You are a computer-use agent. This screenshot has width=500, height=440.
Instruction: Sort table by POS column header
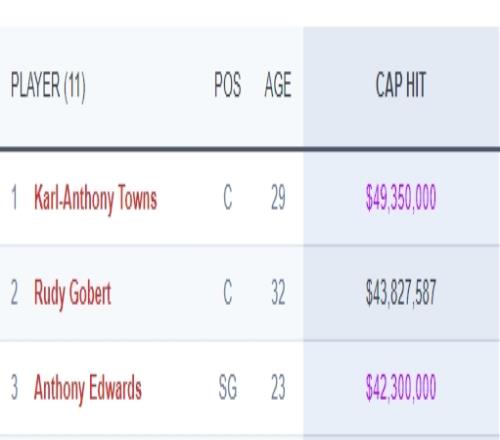(228, 85)
